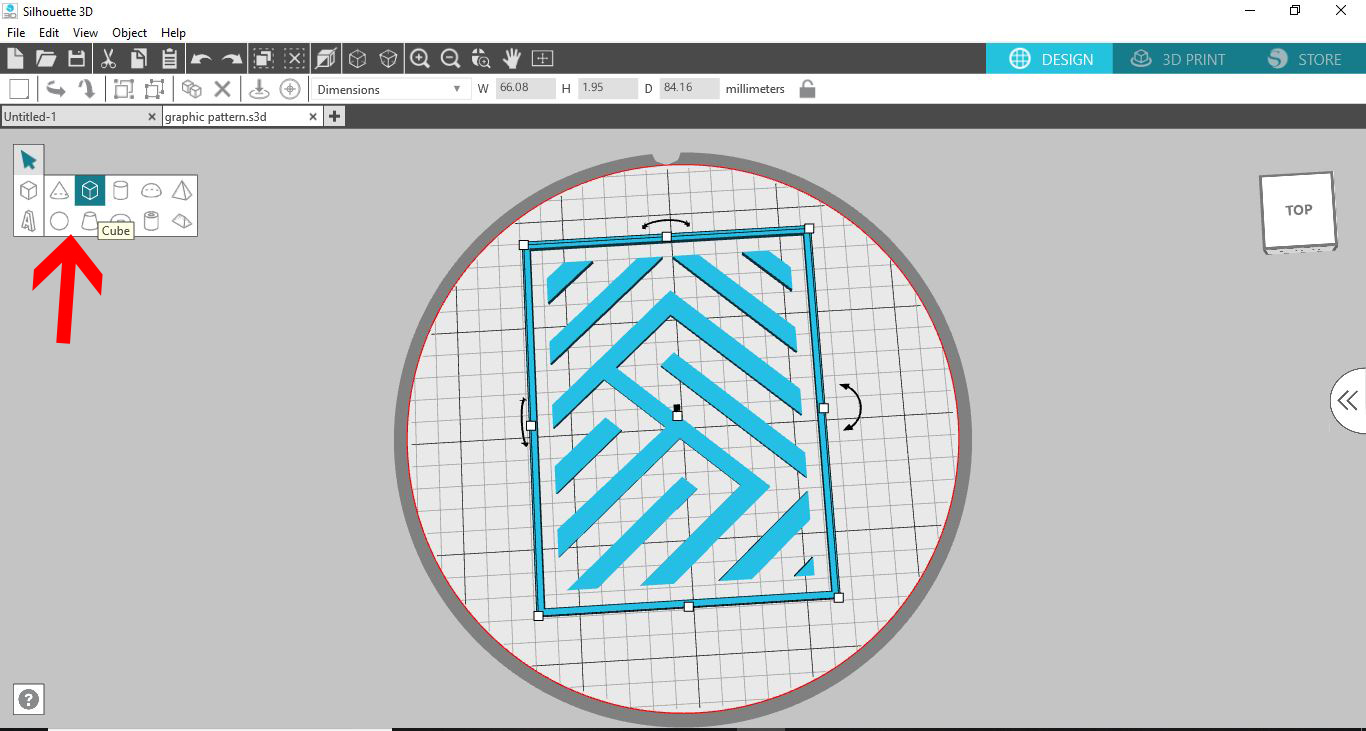Click the two cubes Duplicate icon
This screenshot has height=731, width=1366.
[x=192, y=89]
